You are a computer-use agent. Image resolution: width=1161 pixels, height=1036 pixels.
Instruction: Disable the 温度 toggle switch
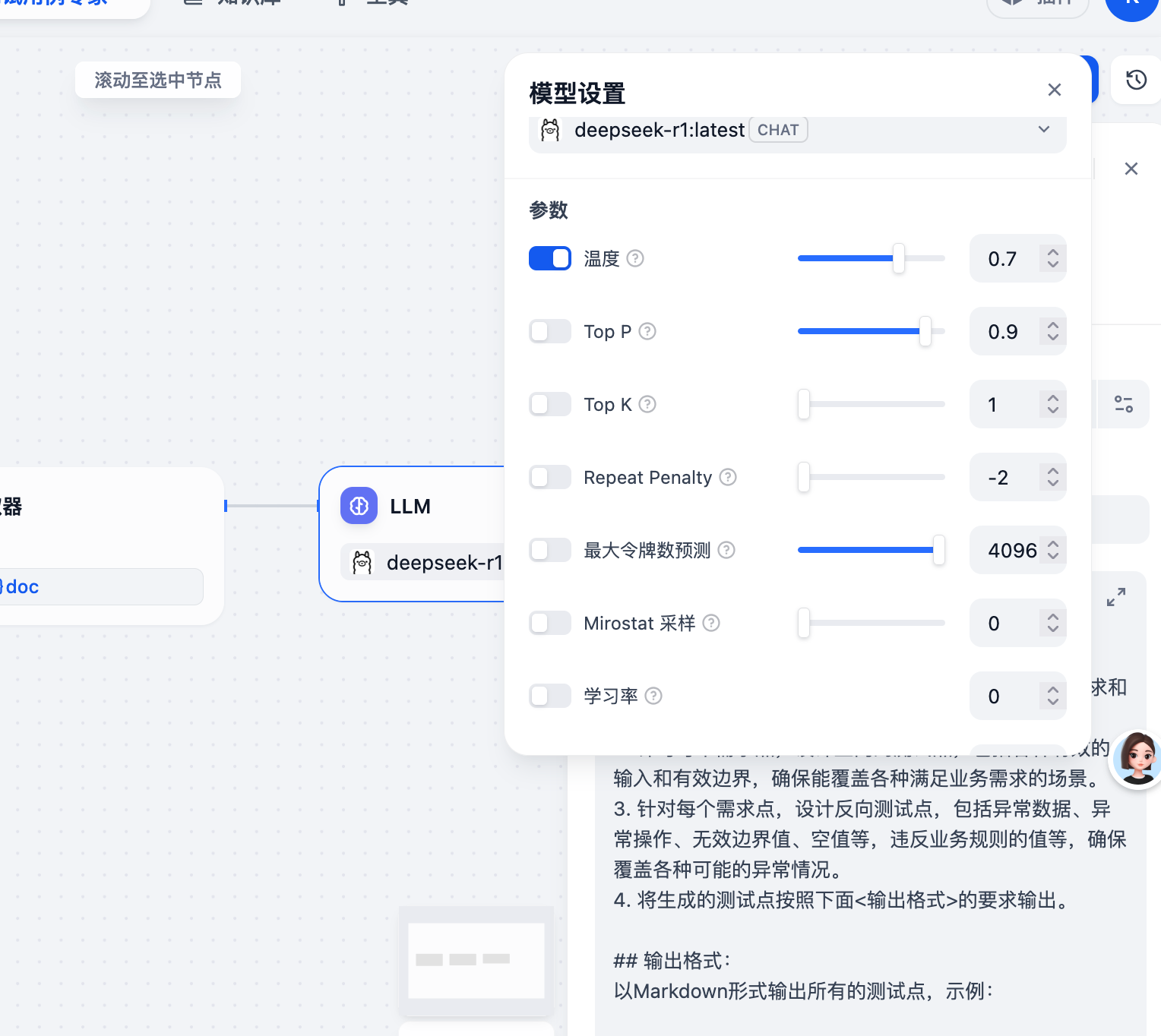550,258
